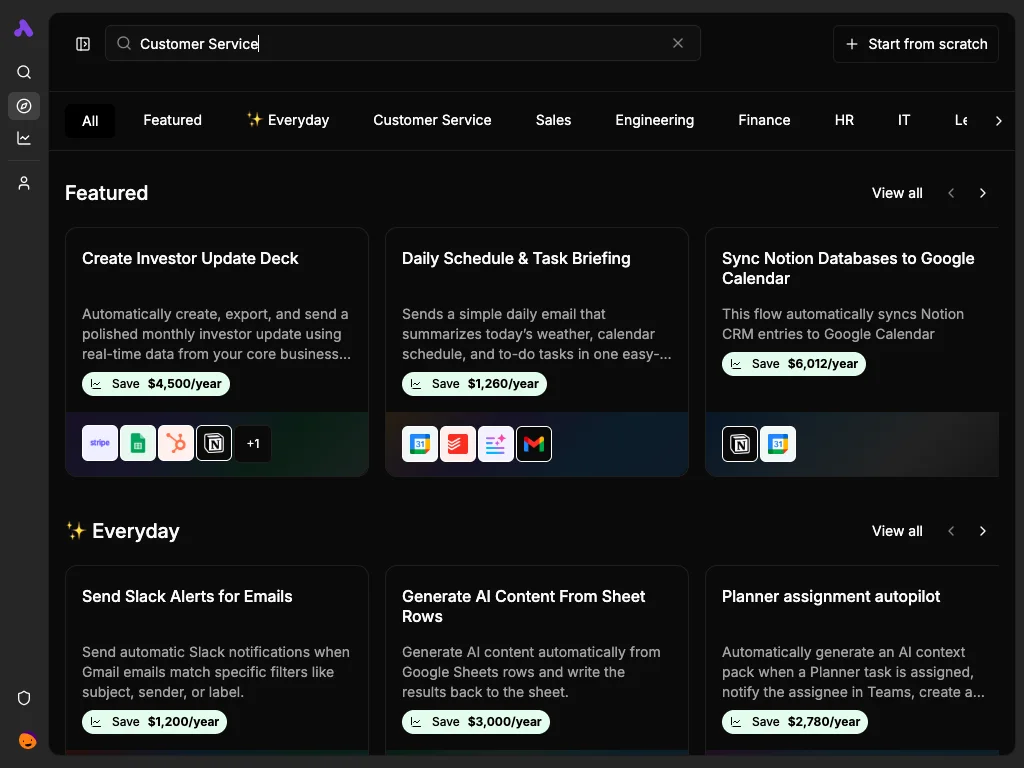This screenshot has height=768, width=1024.
Task: Click the HubSpot icon on Investor Update card
Action: (176, 443)
